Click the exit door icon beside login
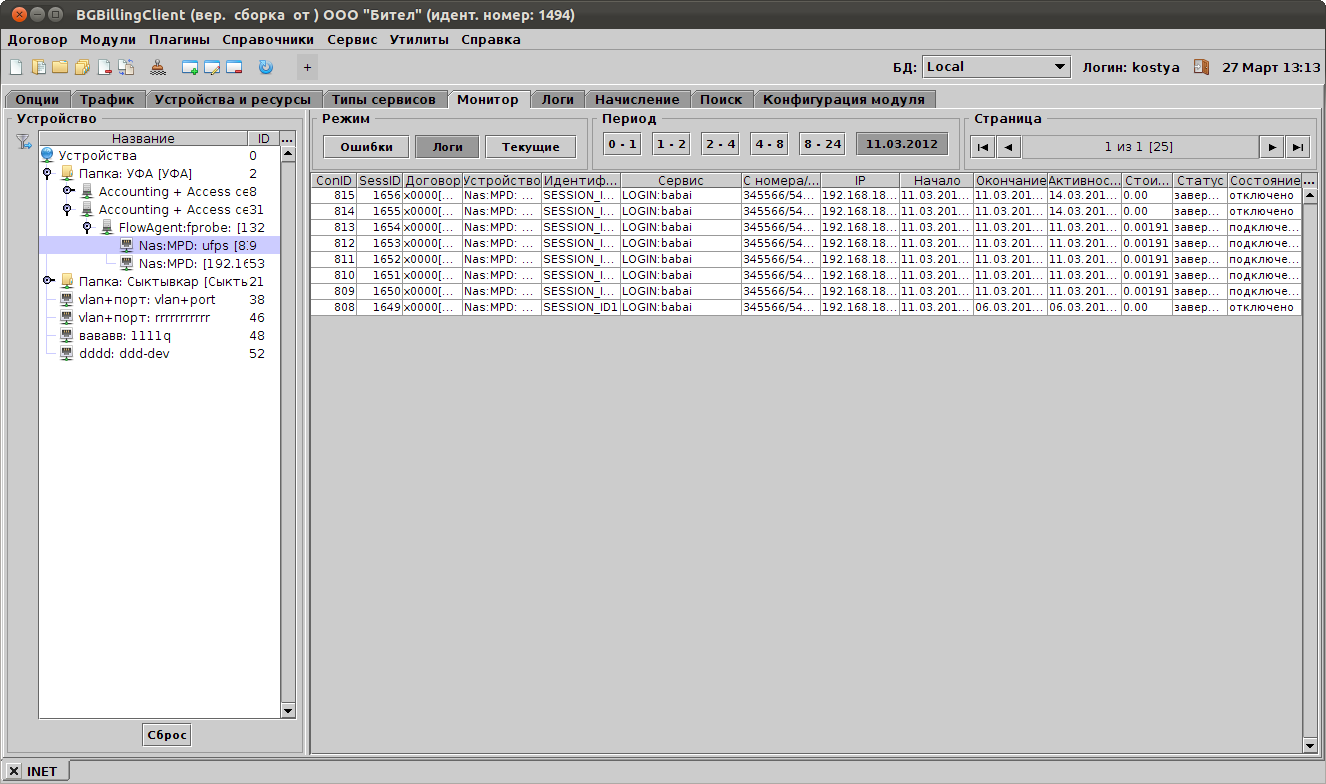 (1201, 67)
